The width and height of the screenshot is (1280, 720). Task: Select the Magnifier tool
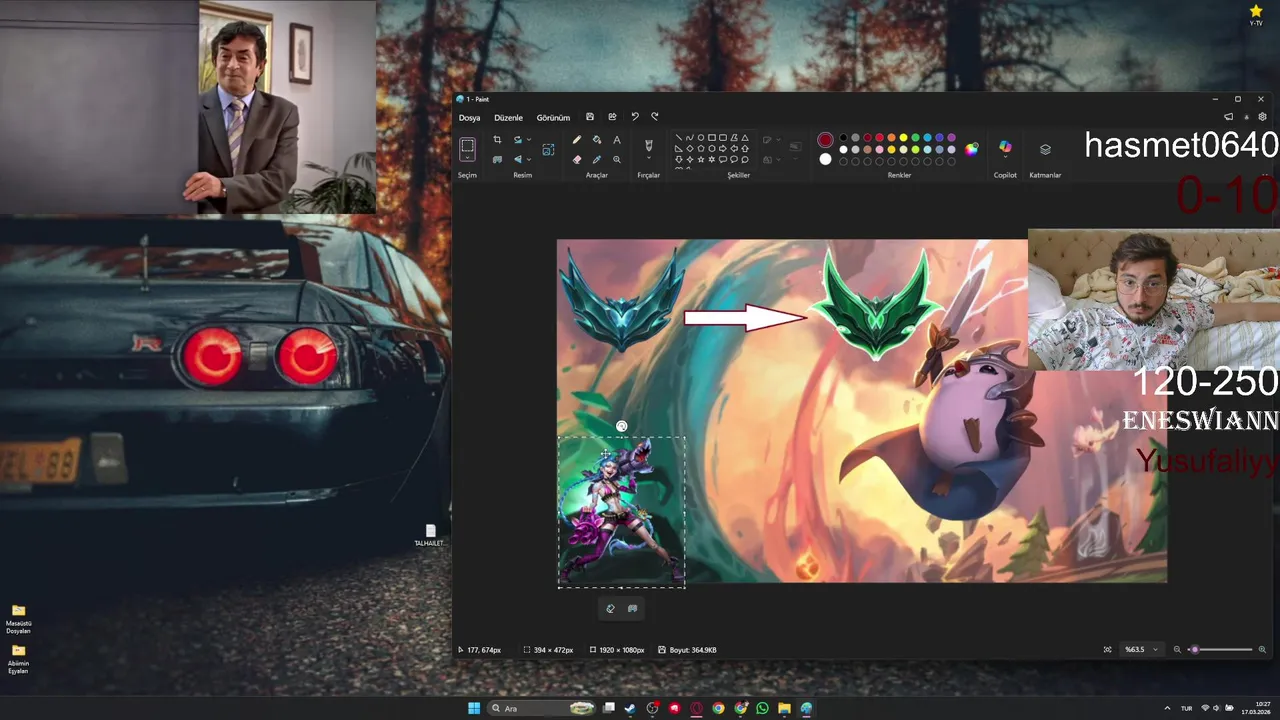point(617,159)
